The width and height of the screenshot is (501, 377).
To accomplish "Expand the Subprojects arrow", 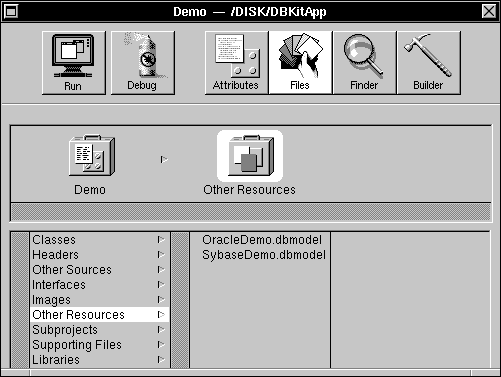I will 161,330.
